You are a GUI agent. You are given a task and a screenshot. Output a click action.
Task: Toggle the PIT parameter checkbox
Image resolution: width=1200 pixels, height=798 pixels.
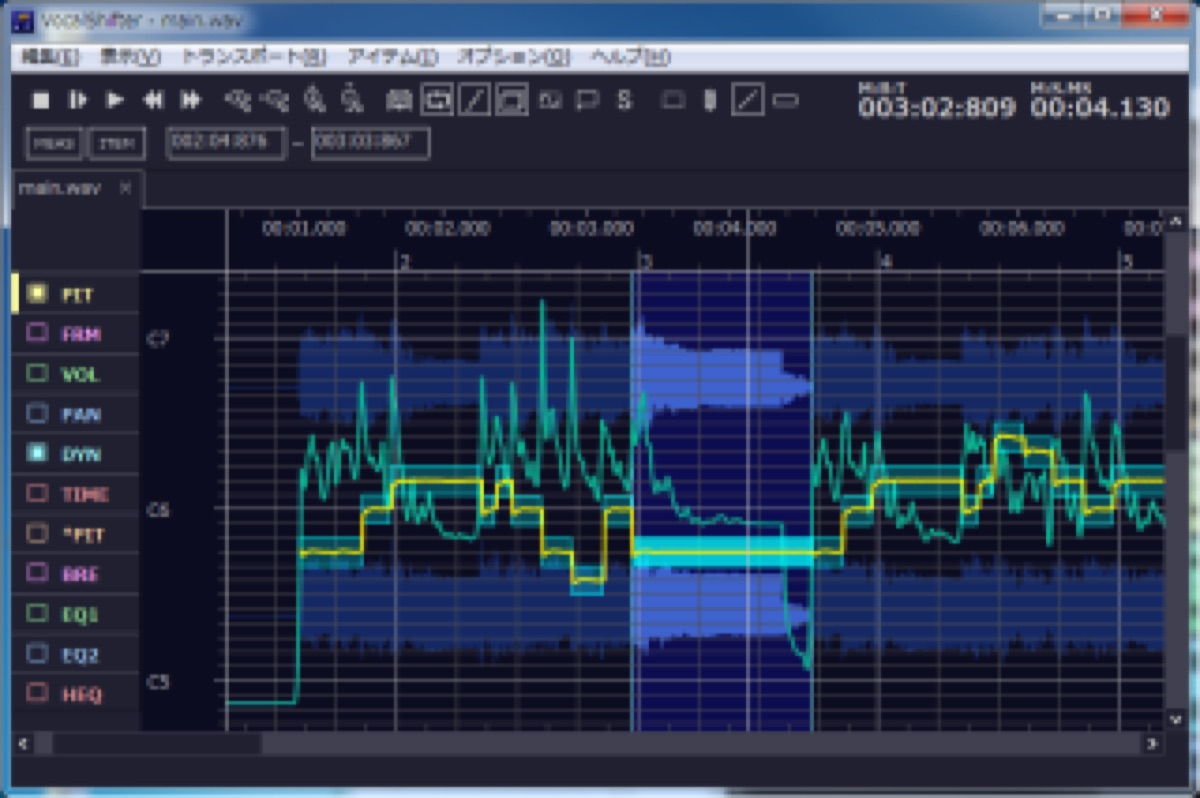(37, 293)
